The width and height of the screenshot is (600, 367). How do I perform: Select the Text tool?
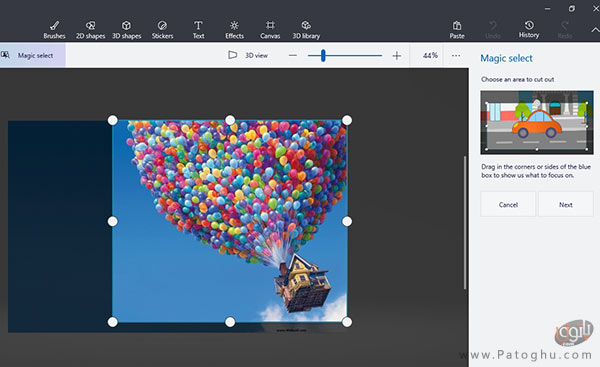click(198, 30)
